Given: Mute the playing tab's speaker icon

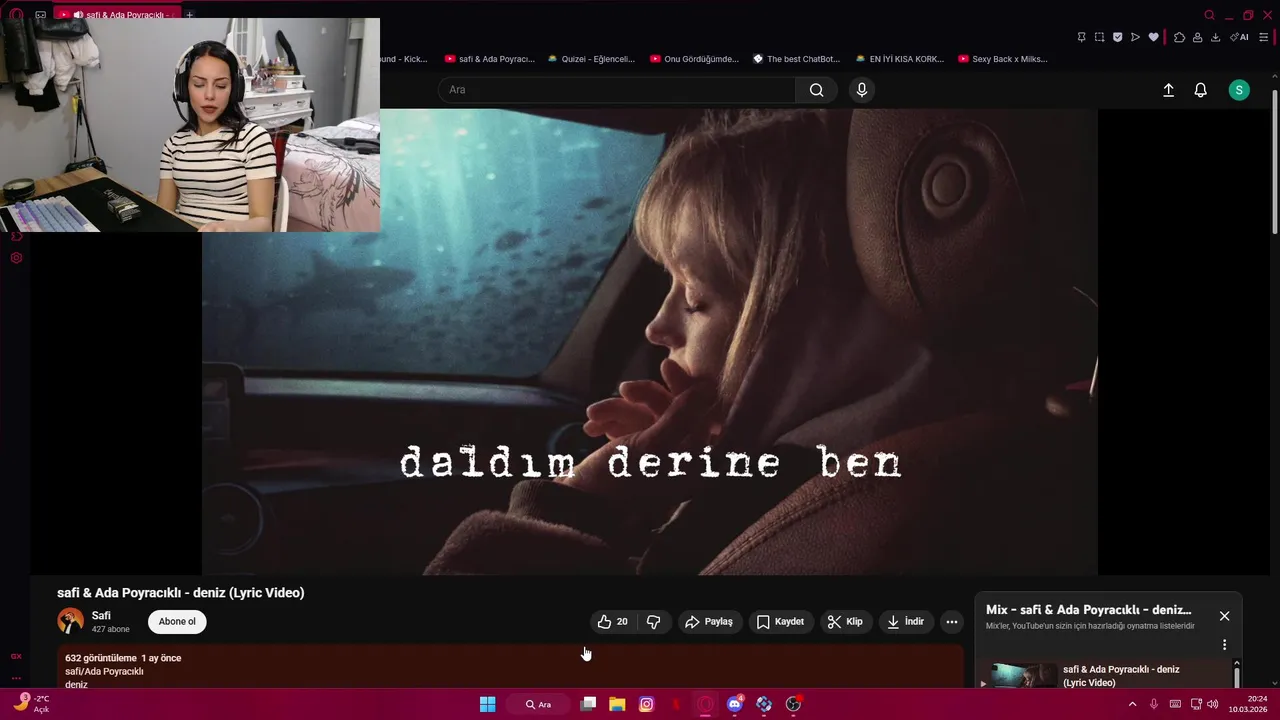Looking at the screenshot, I should [x=78, y=15].
